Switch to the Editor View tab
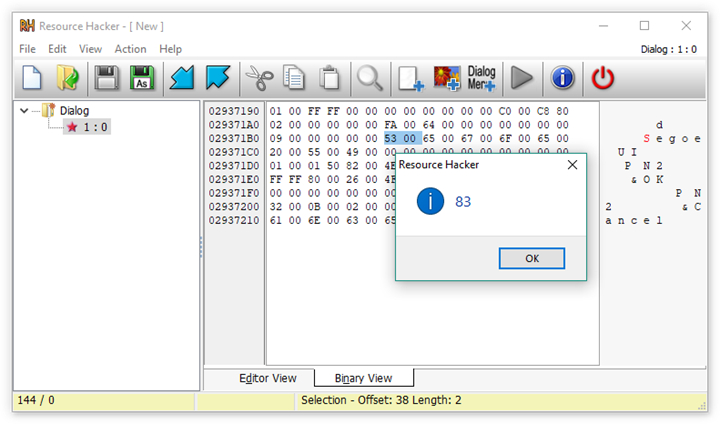Image resolution: width=720 pixels, height=424 pixels. (268, 378)
